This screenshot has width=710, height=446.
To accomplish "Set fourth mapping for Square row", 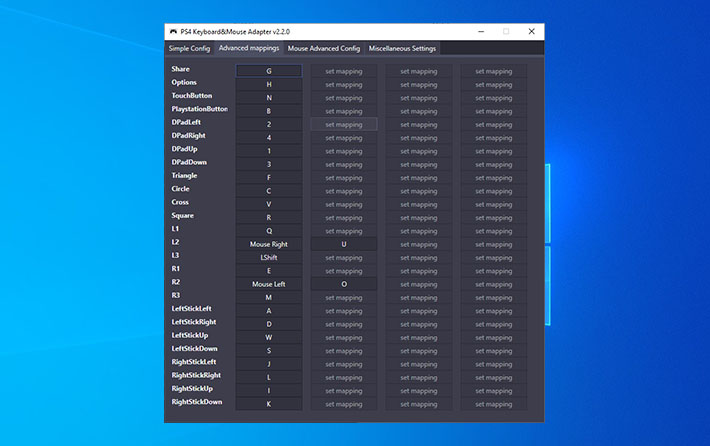I will click(x=494, y=218).
